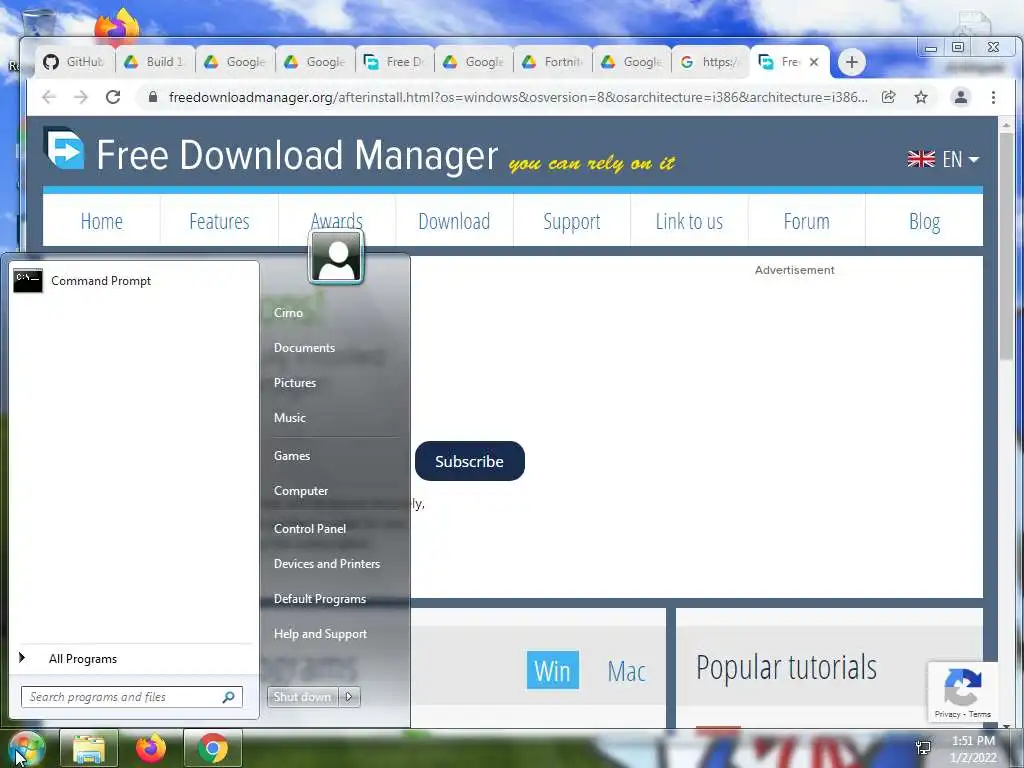Open File Explorer from the taskbar
Image resolution: width=1024 pixels, height=768 pixels.
click(89, 748)
